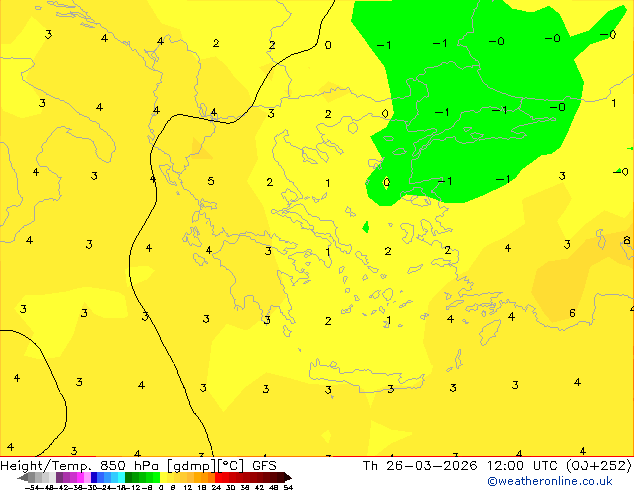
Task: Select the bright yellow legend swatch above 0
Action: [x=163, y=477]
